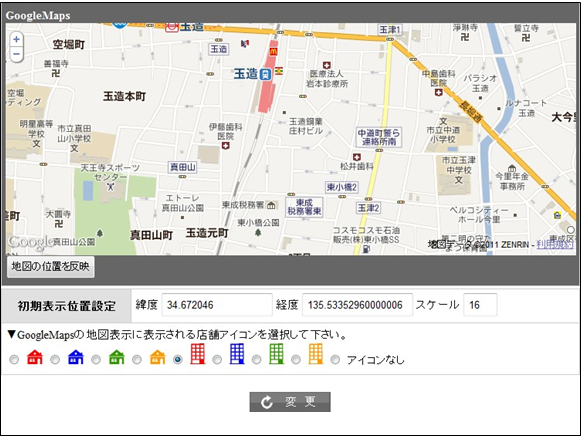This screenshot has width=582, height=439.
Task: Select the blue house icon radio button
Action: [x=55, y=360]
